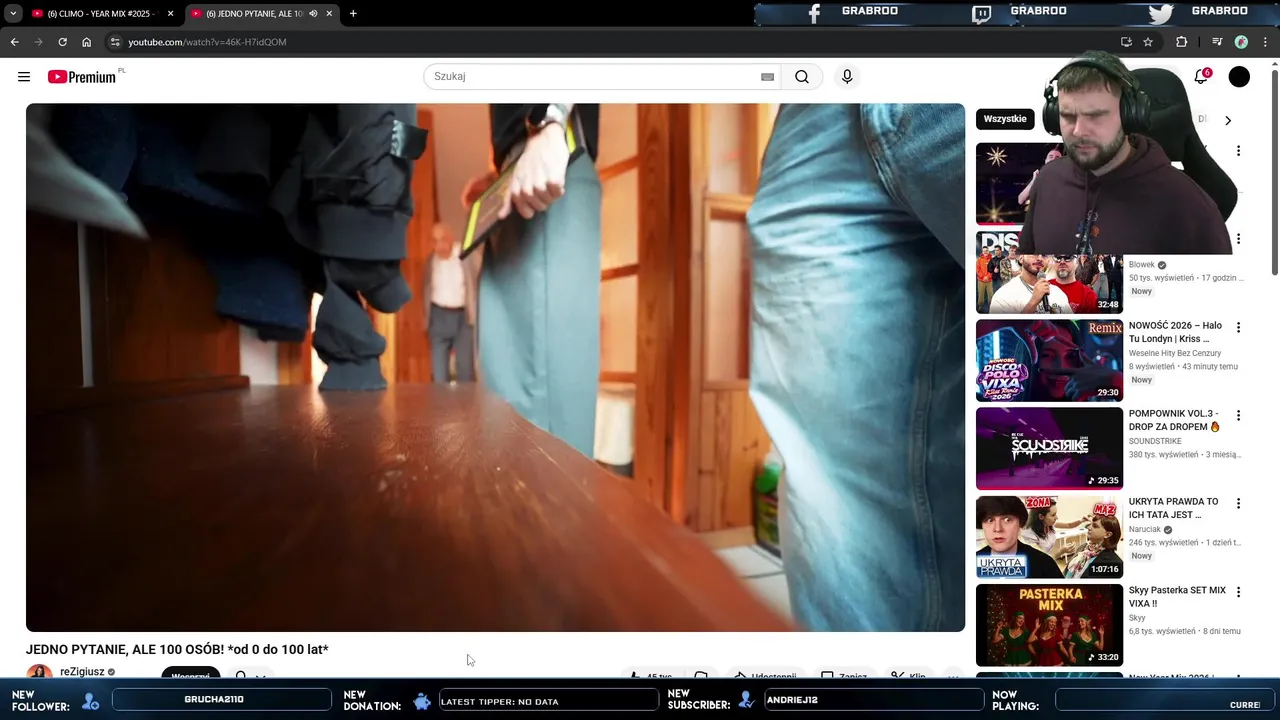Screen dimensions: 1280x720
Task: Click the Twitter GRABROO overlay badge
Action: point(1198,12)
